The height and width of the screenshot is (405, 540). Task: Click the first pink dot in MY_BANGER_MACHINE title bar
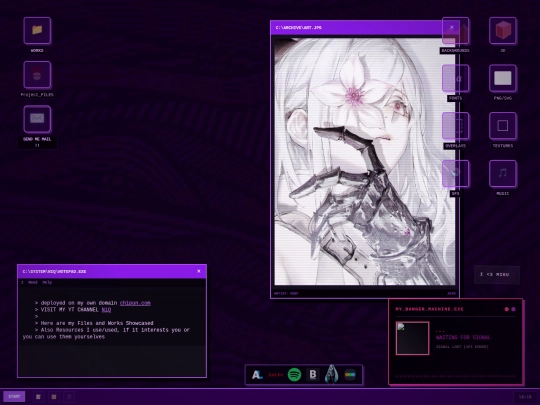(507, 309)
